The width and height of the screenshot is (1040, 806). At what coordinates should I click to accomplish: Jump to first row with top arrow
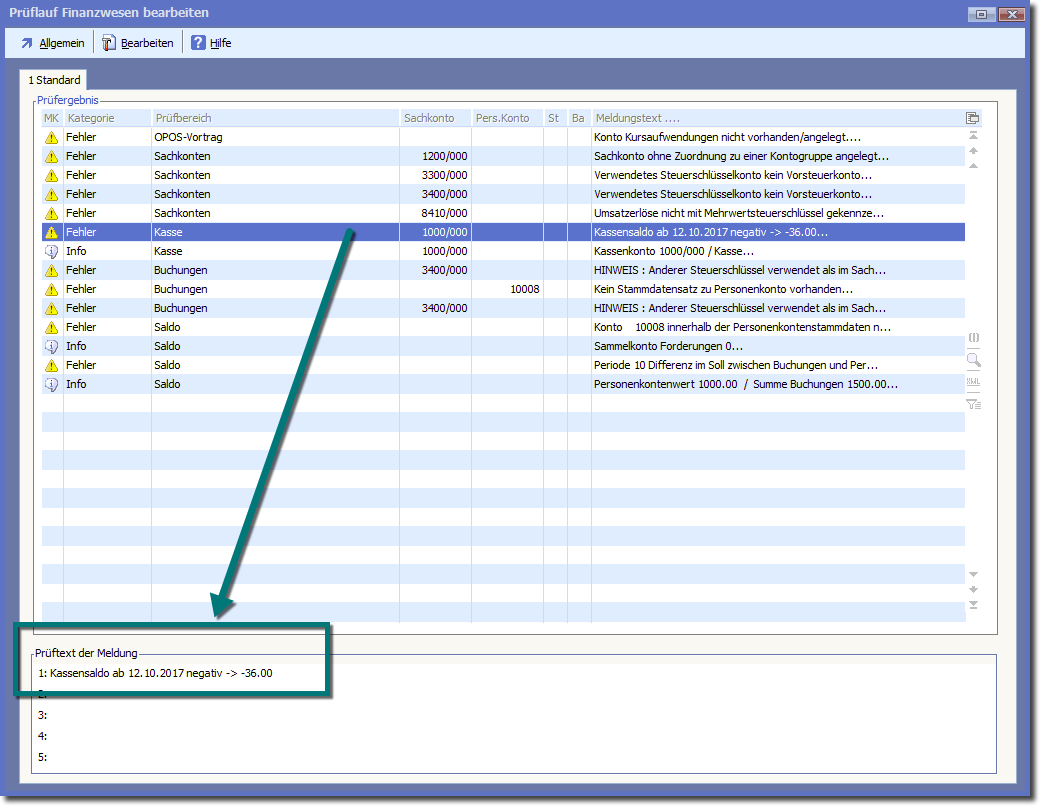click(973, 135)
